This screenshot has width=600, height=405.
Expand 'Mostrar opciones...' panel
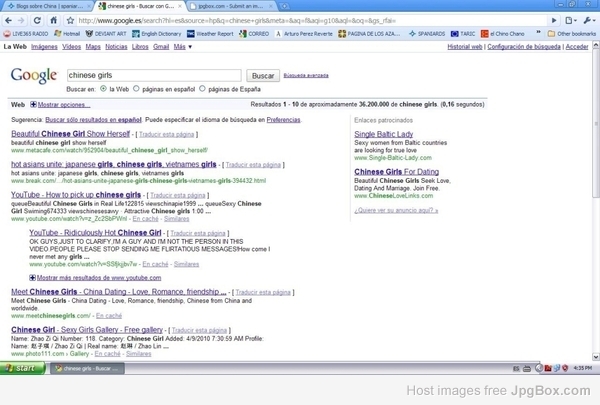[x=59, y=104]
